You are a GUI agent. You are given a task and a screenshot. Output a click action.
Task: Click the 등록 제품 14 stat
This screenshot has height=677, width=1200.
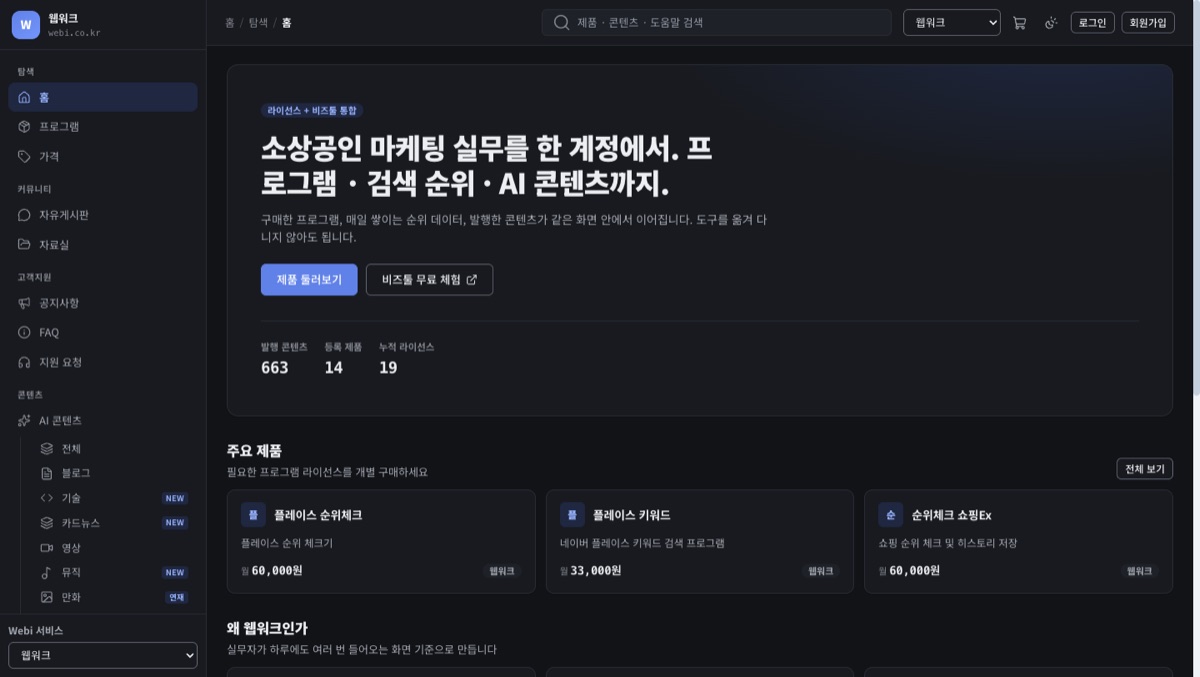tap(343, 358)
